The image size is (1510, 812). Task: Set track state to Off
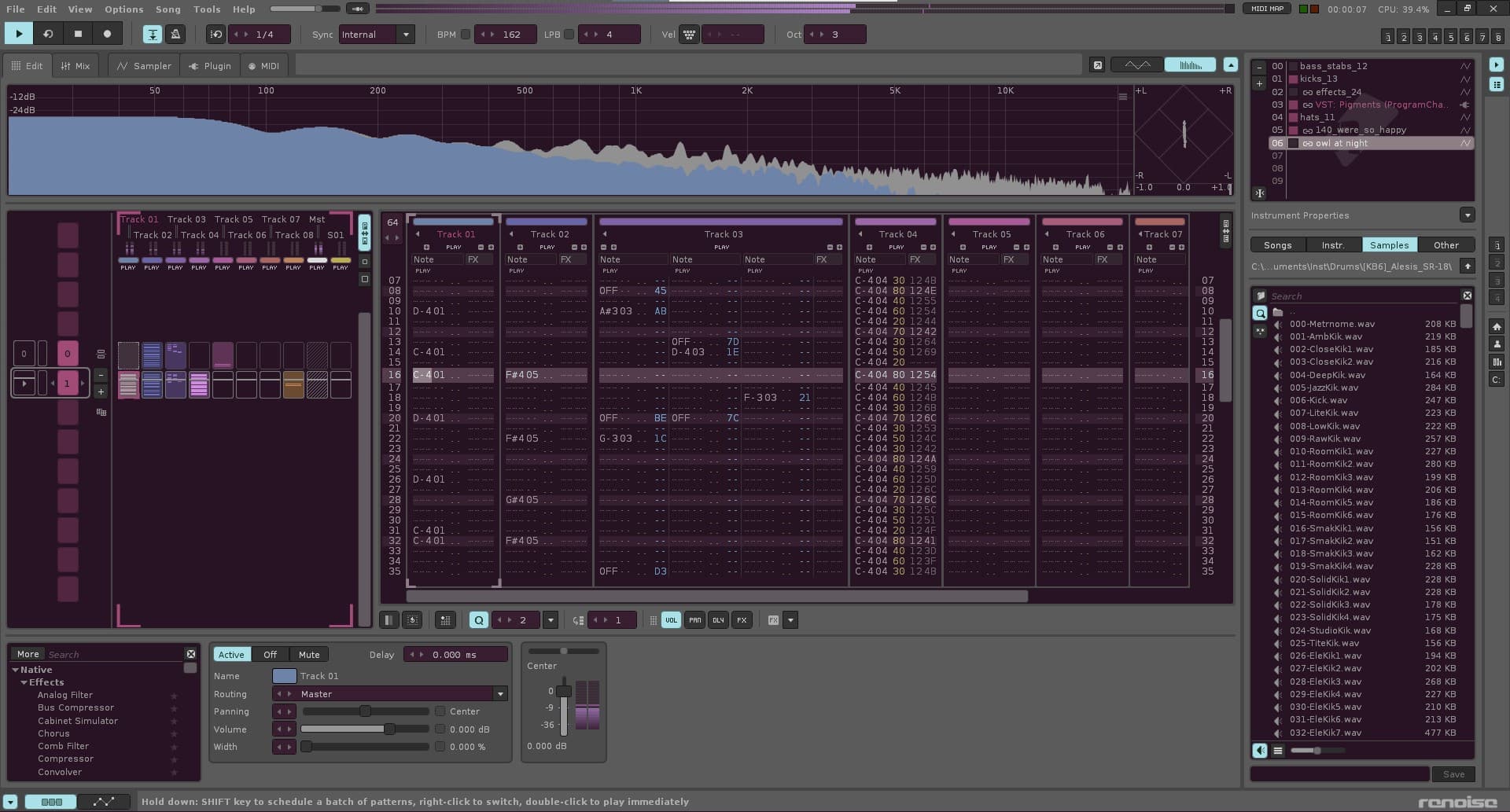pyautogui.click(x=270, y=655)
